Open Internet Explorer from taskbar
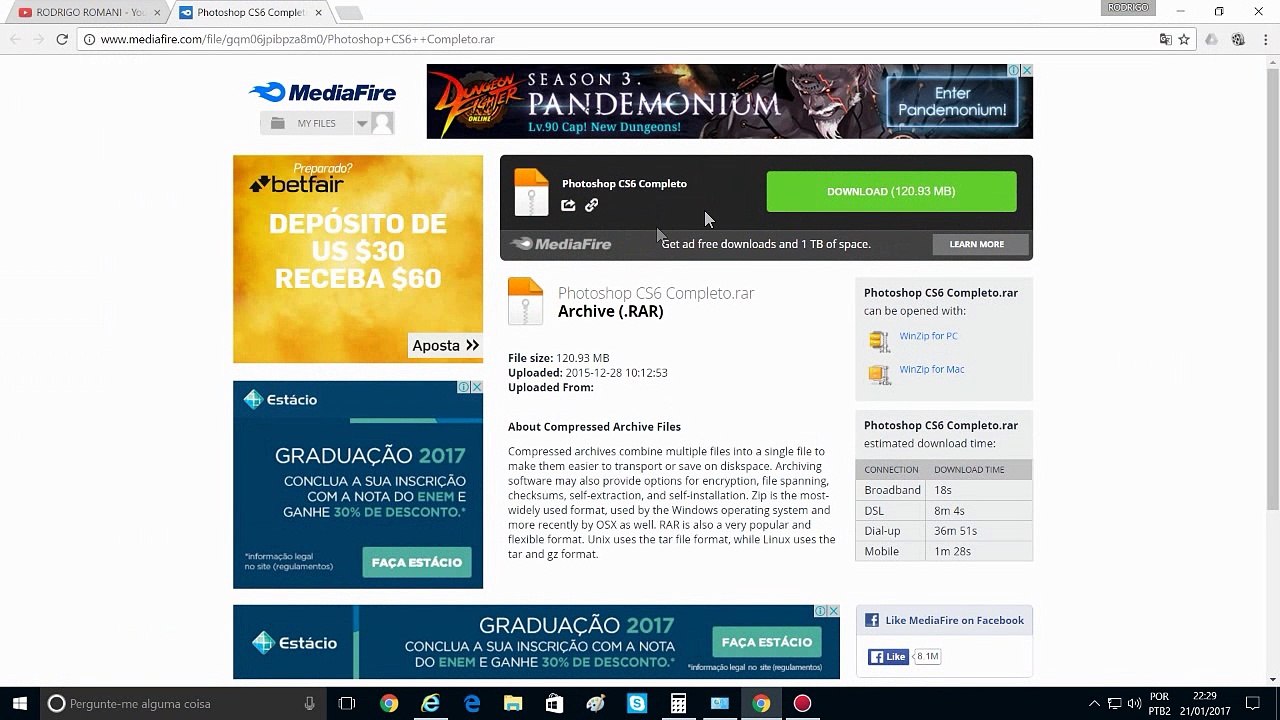1280x720 pixels. [x=430, y=704]
